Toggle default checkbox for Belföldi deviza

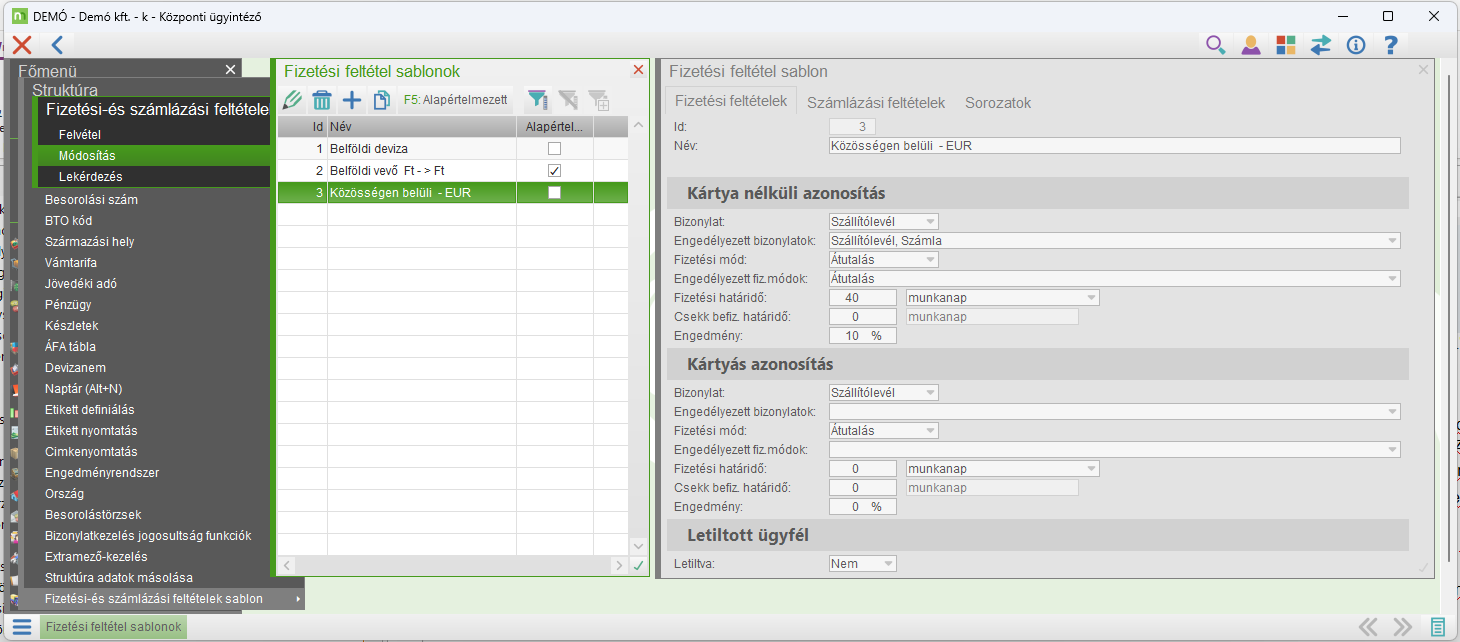(x=555, y=149)
